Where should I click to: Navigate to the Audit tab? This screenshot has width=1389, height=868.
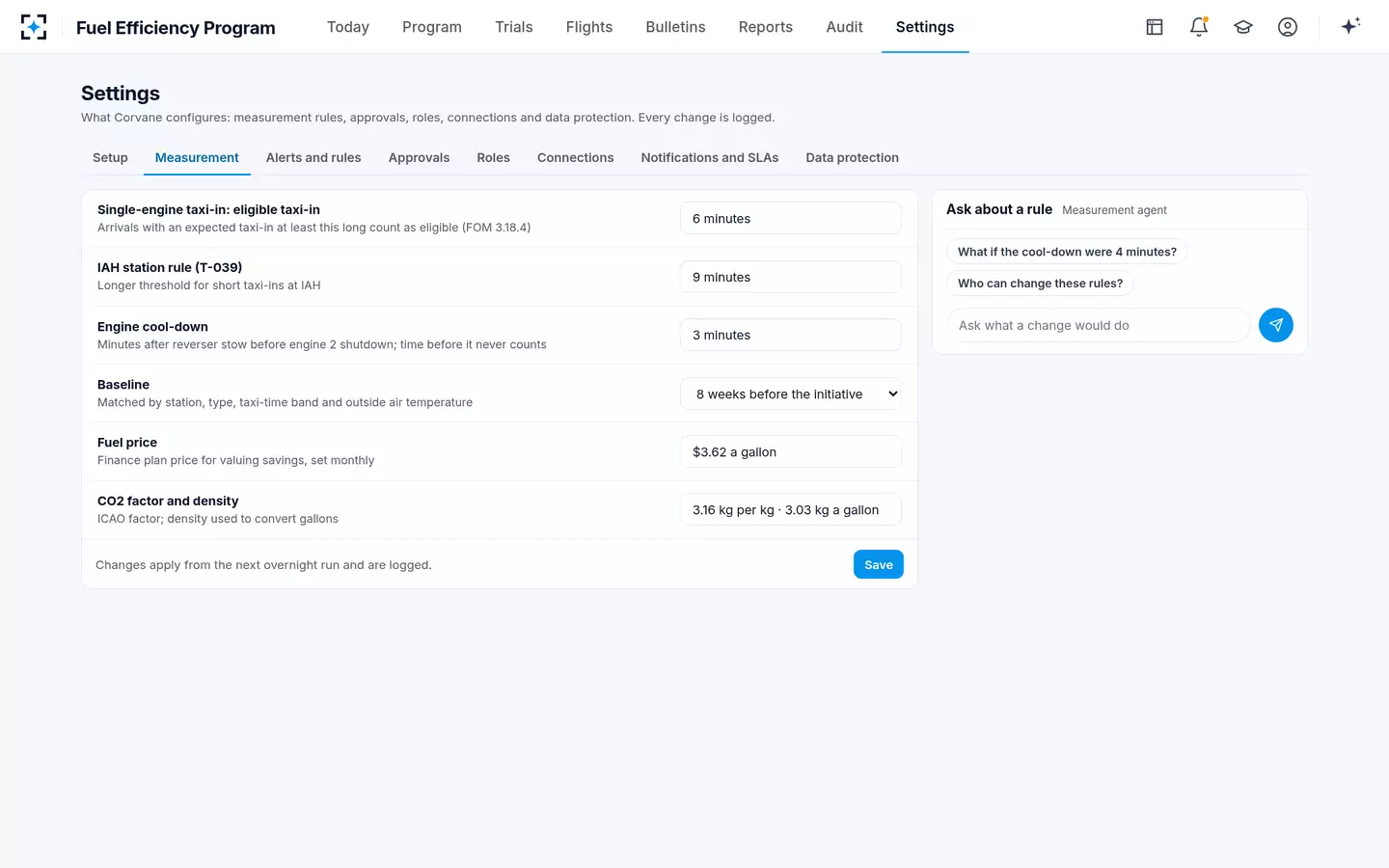844,27
